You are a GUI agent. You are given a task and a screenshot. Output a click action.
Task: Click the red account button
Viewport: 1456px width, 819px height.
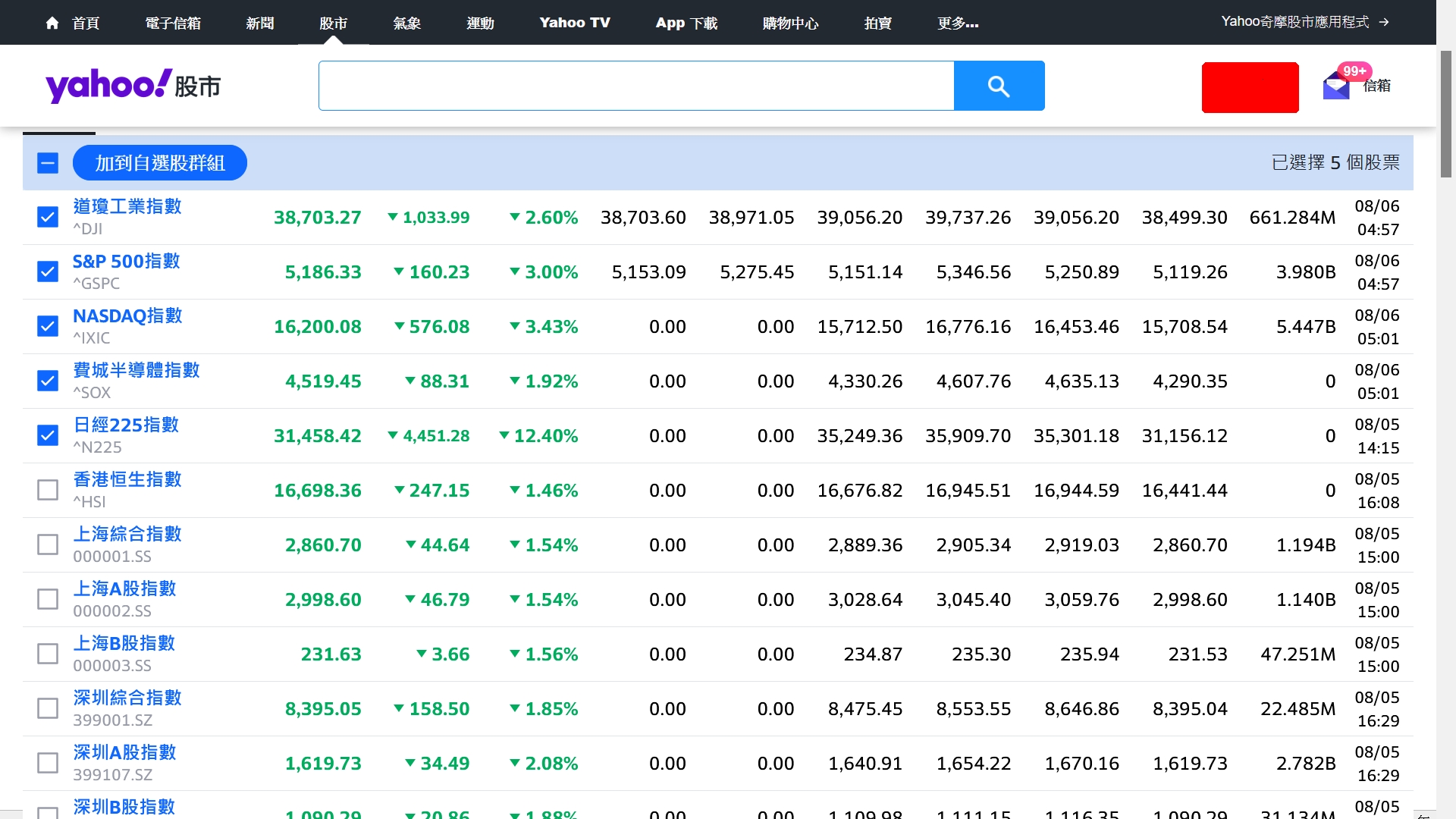pyautogui.click(x=1250, y=87)
